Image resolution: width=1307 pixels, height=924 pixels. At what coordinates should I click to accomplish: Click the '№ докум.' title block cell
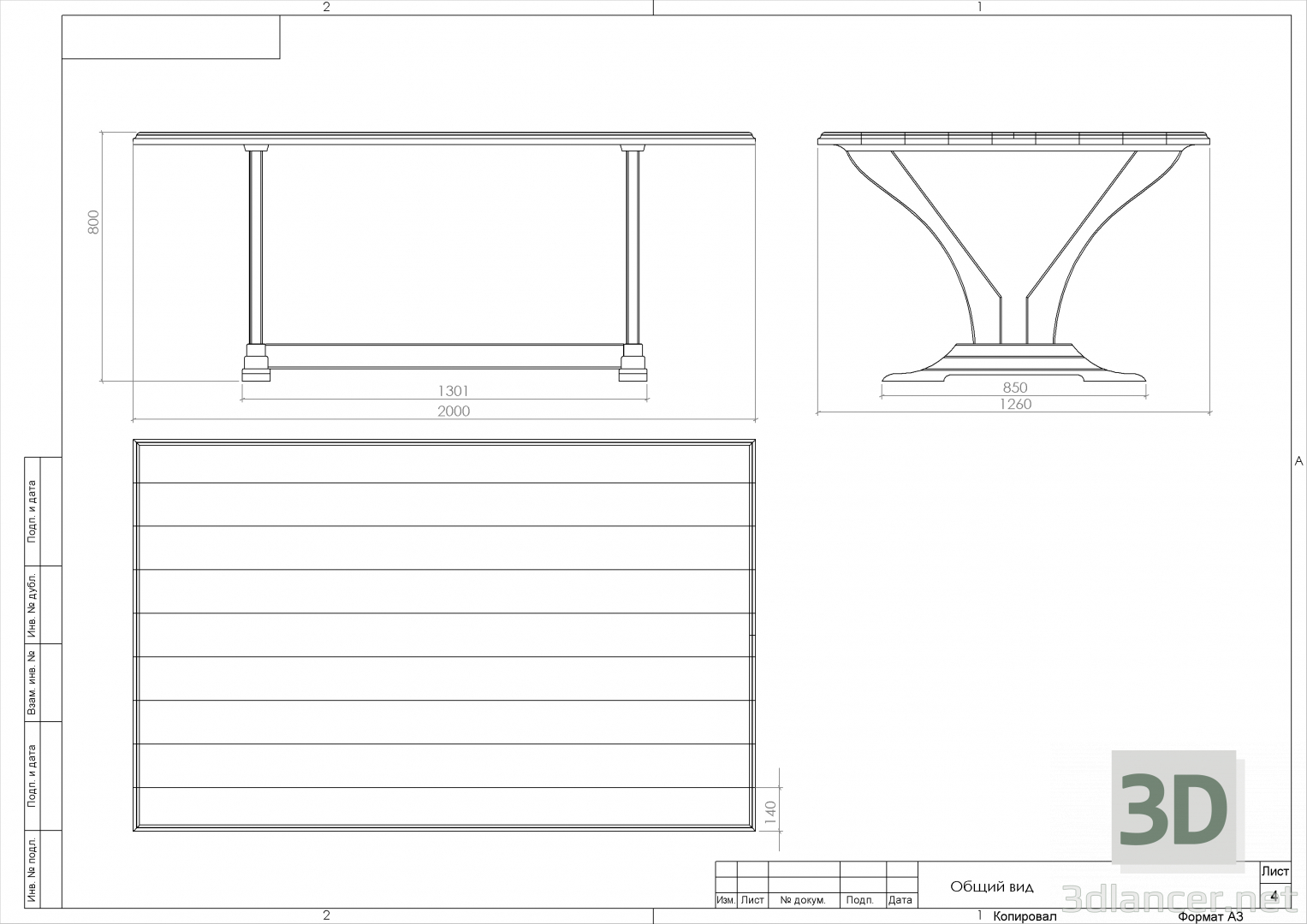click(x=804, y=900)
